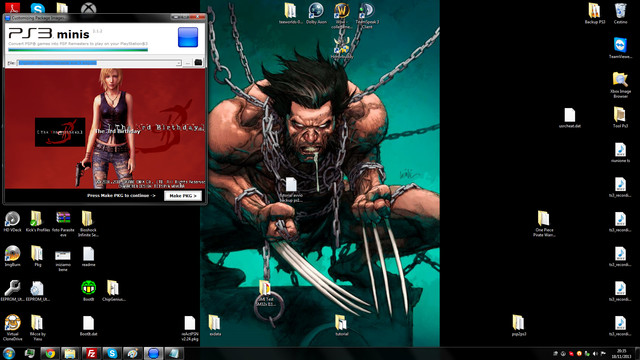The height and width of the screenshot is (360, 640).
Task: Open the Tool Ps3 folder
Action: (x=620, y=118)
